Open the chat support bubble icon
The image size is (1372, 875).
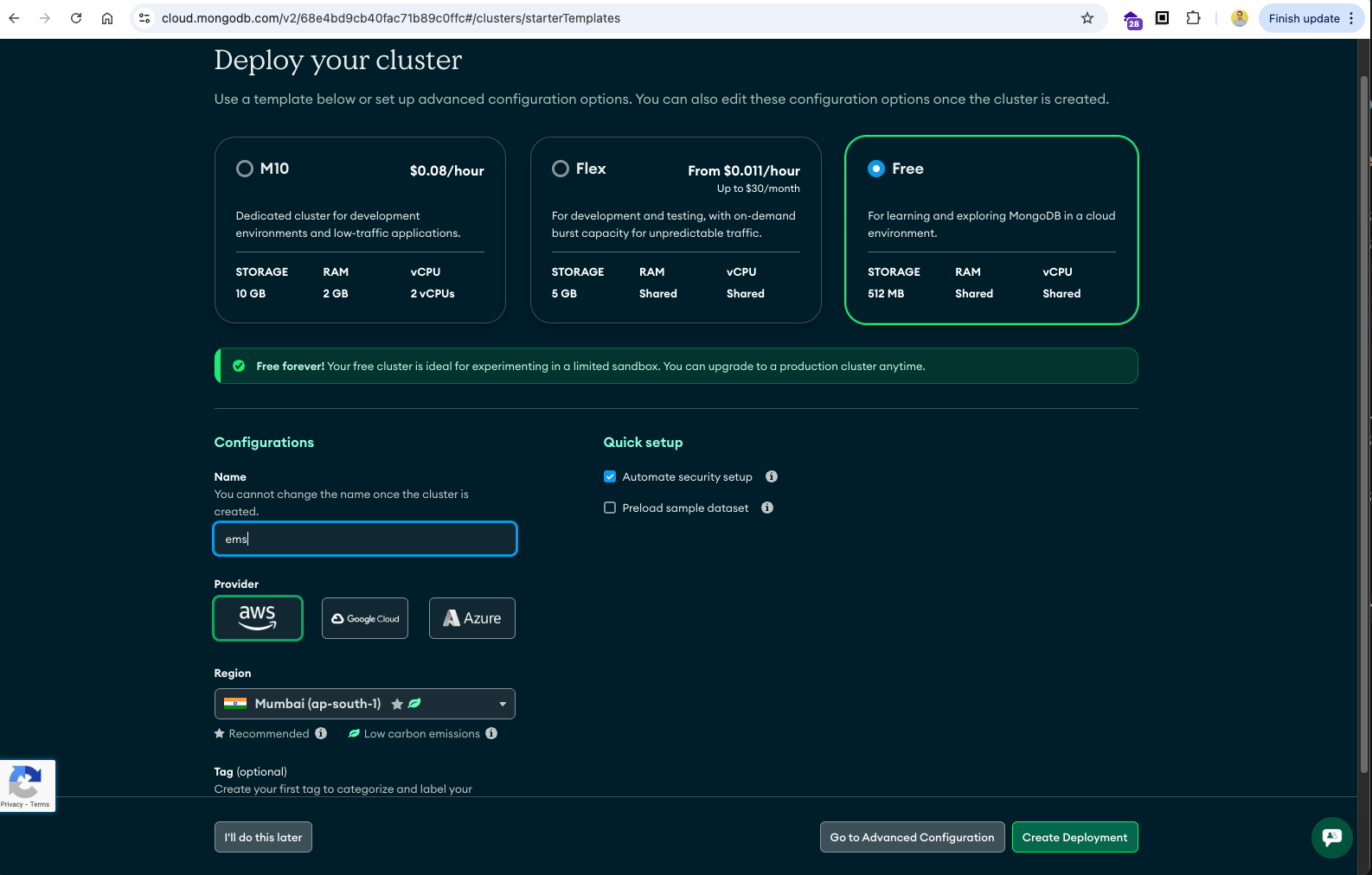pyautogui.click(x=1332, y=837)
